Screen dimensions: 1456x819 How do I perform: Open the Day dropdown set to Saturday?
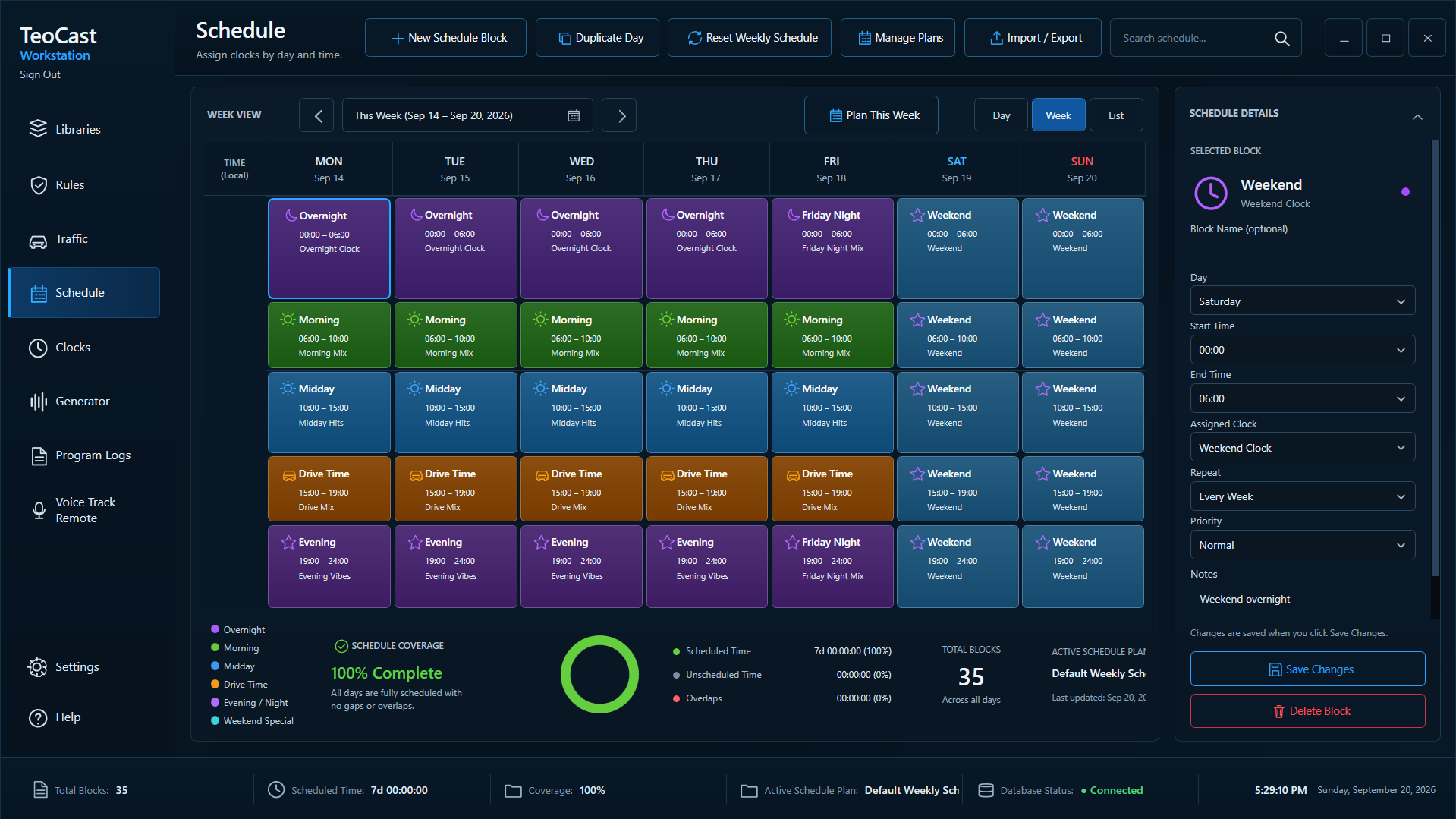1302,301
